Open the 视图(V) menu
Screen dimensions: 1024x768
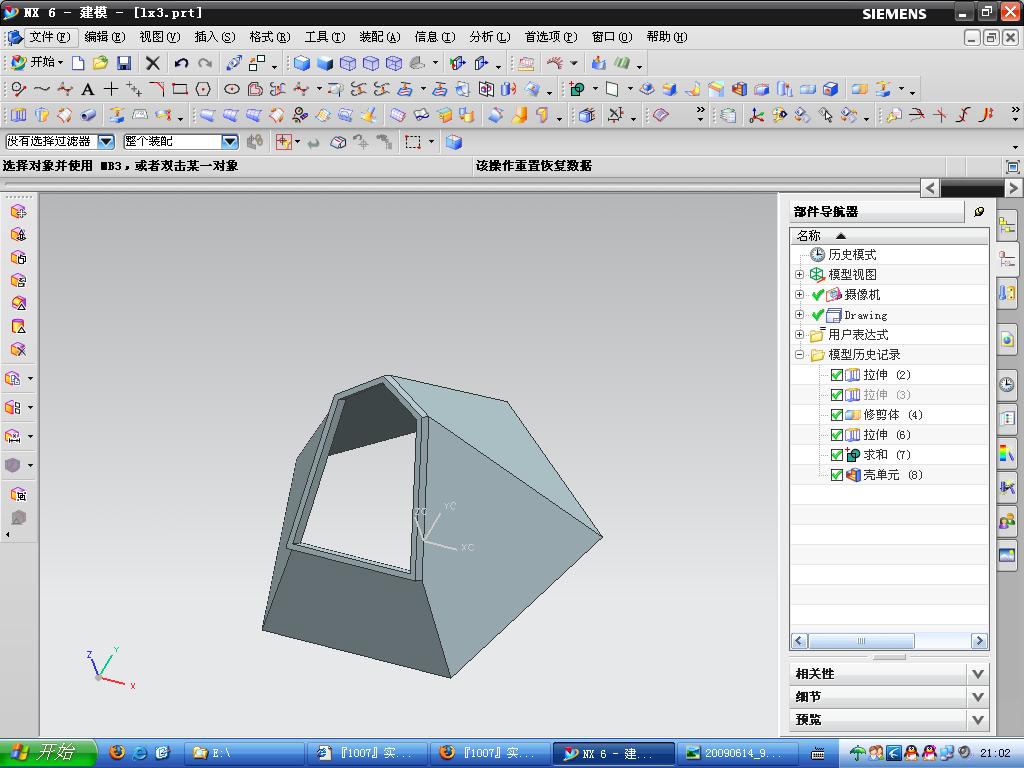click(x=159, y=37)
